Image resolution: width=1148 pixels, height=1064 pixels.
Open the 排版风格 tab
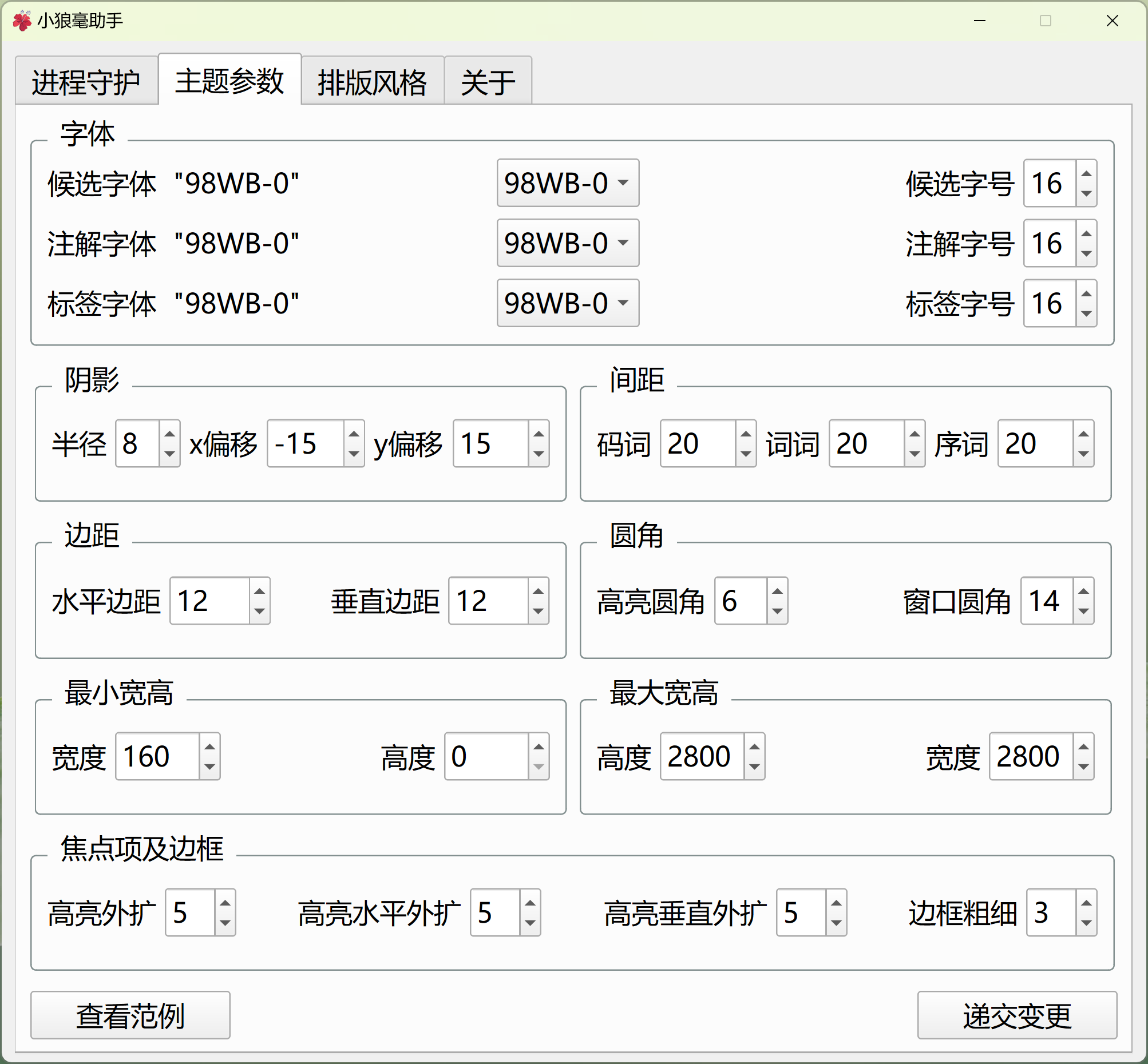pyautogui.click(x=372, y=82)
